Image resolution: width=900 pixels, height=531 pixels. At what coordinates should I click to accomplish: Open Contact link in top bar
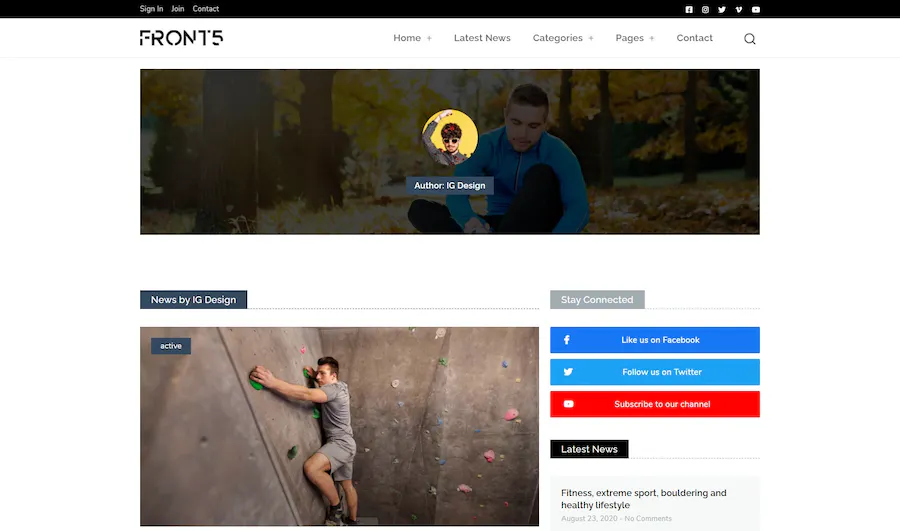205,9
